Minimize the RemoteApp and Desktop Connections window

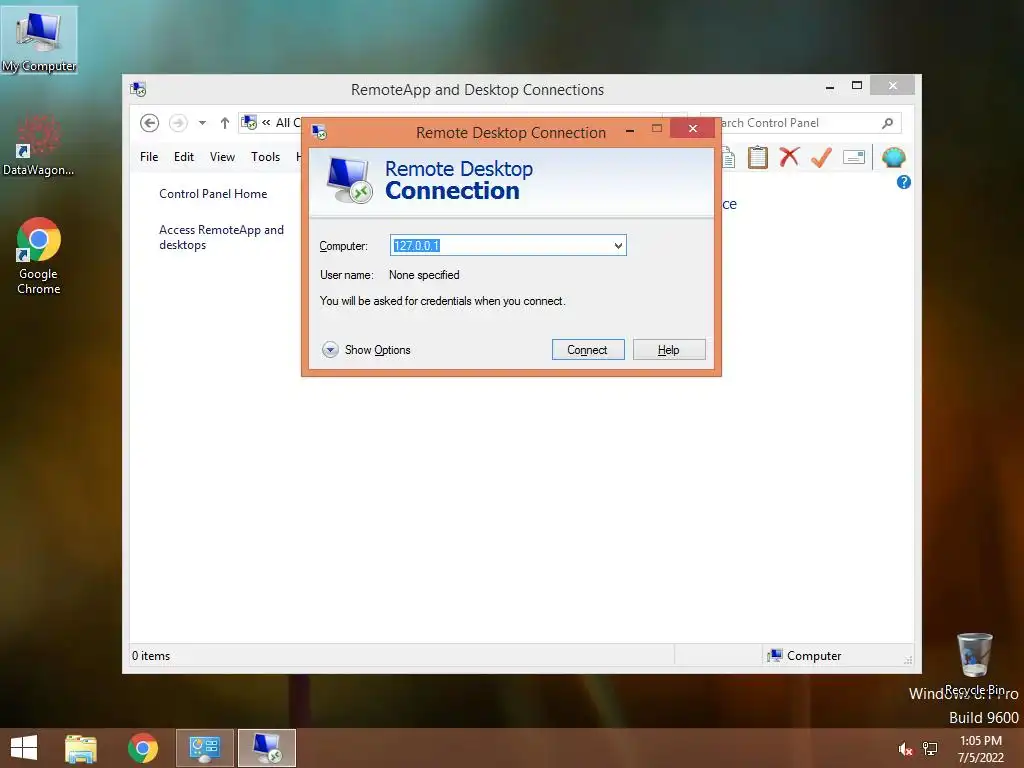[829, 87]
